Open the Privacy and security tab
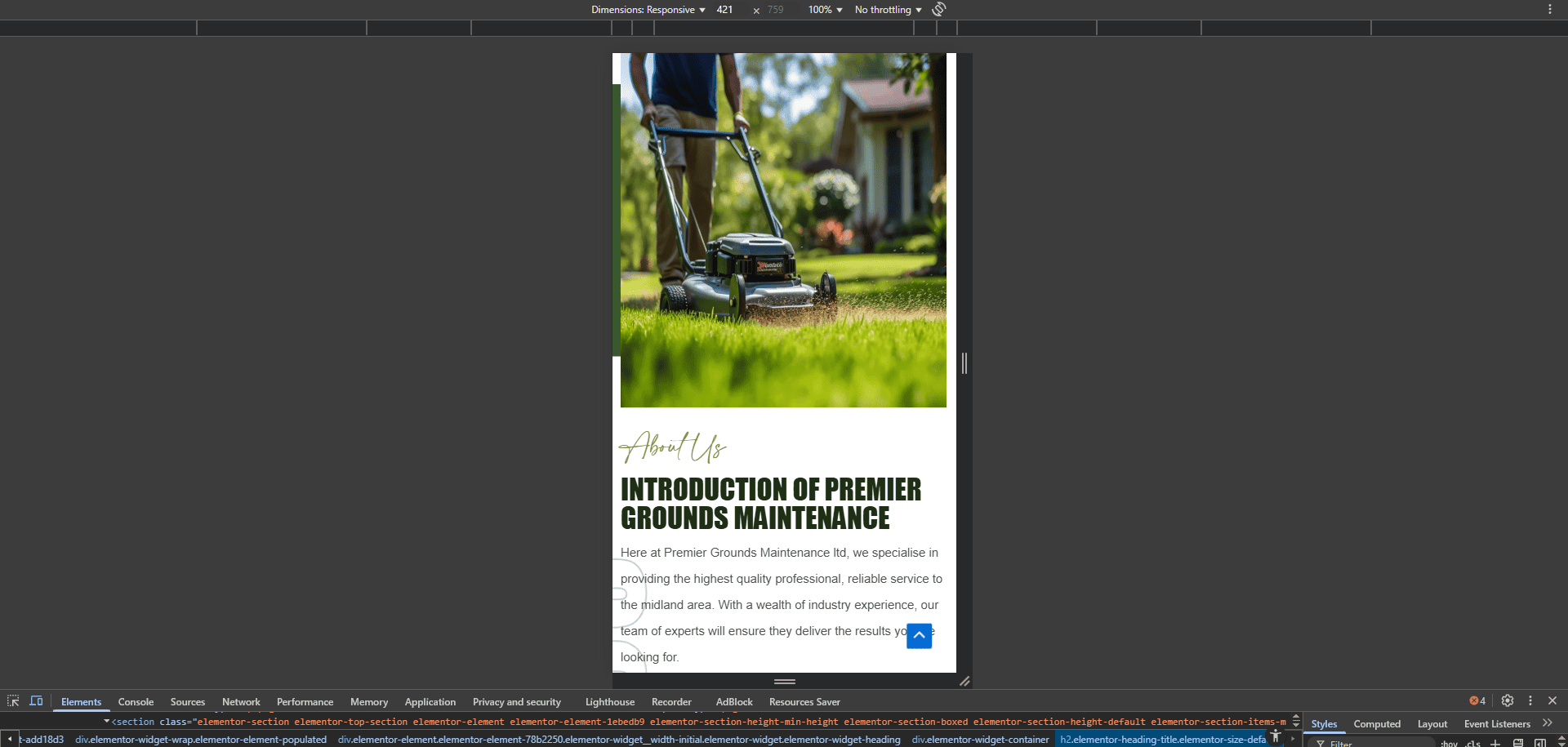This screenshot has height=747, width=1568. tap(517, 701)
